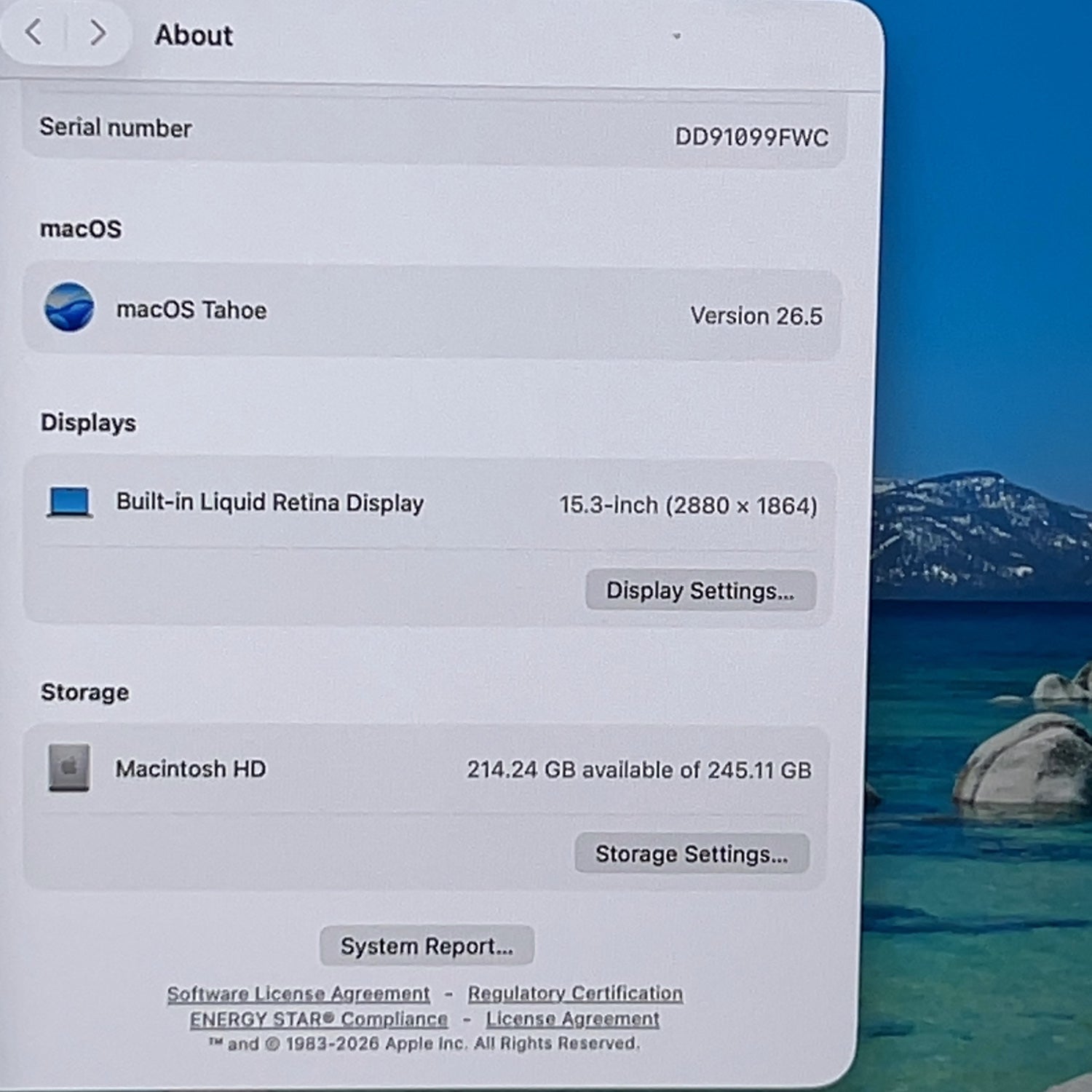Click the Macintosh HD drive icon
Viewport: 1092px width, 1092px height.
pos(69,767)
